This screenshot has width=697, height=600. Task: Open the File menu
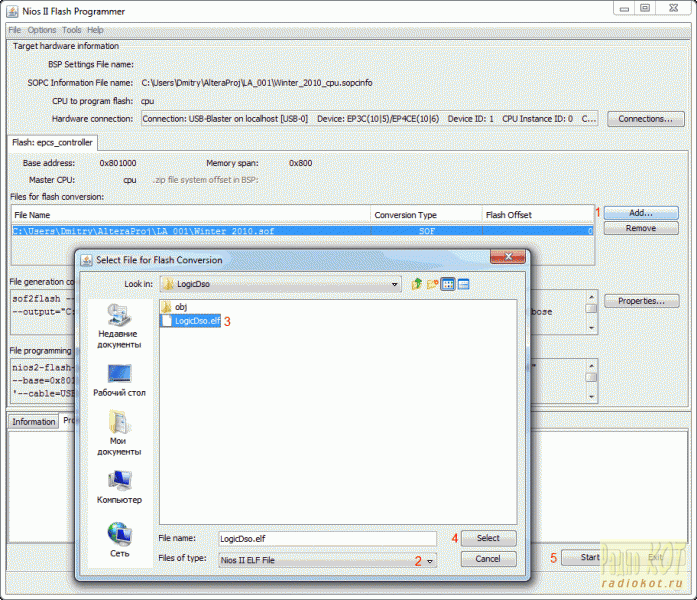click(15, 30)
